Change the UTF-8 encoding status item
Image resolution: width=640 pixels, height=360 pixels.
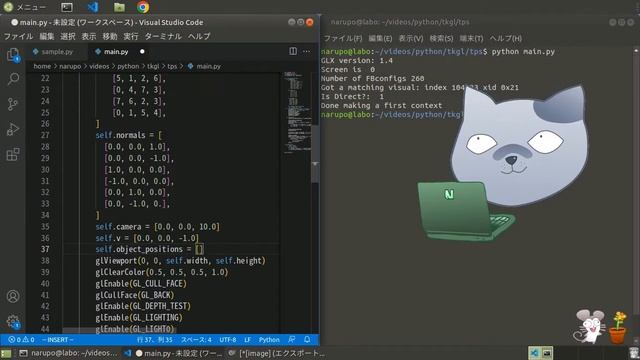pyautogui.click(x=228, y=340)
